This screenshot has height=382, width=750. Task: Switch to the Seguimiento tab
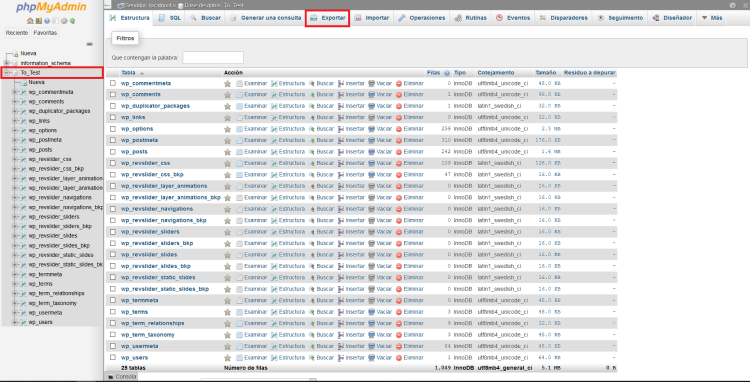click(620, 18)
